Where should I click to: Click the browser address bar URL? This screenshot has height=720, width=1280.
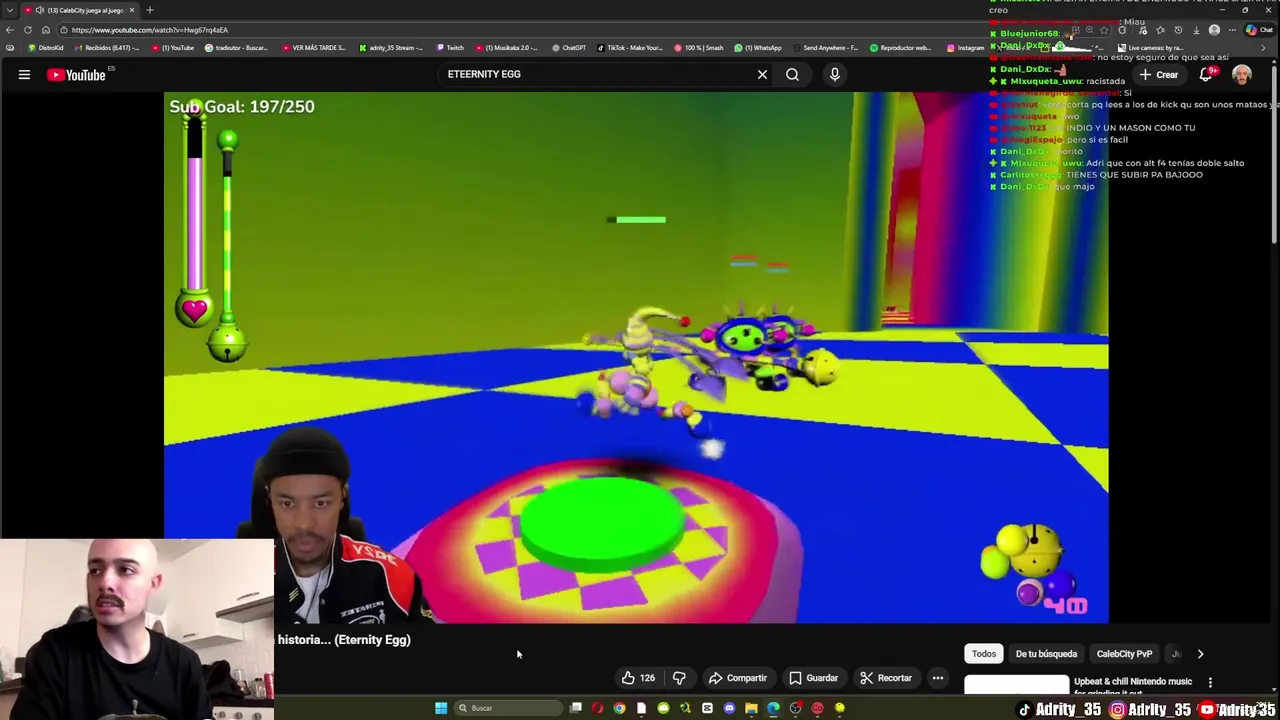(x=150, y=30)
